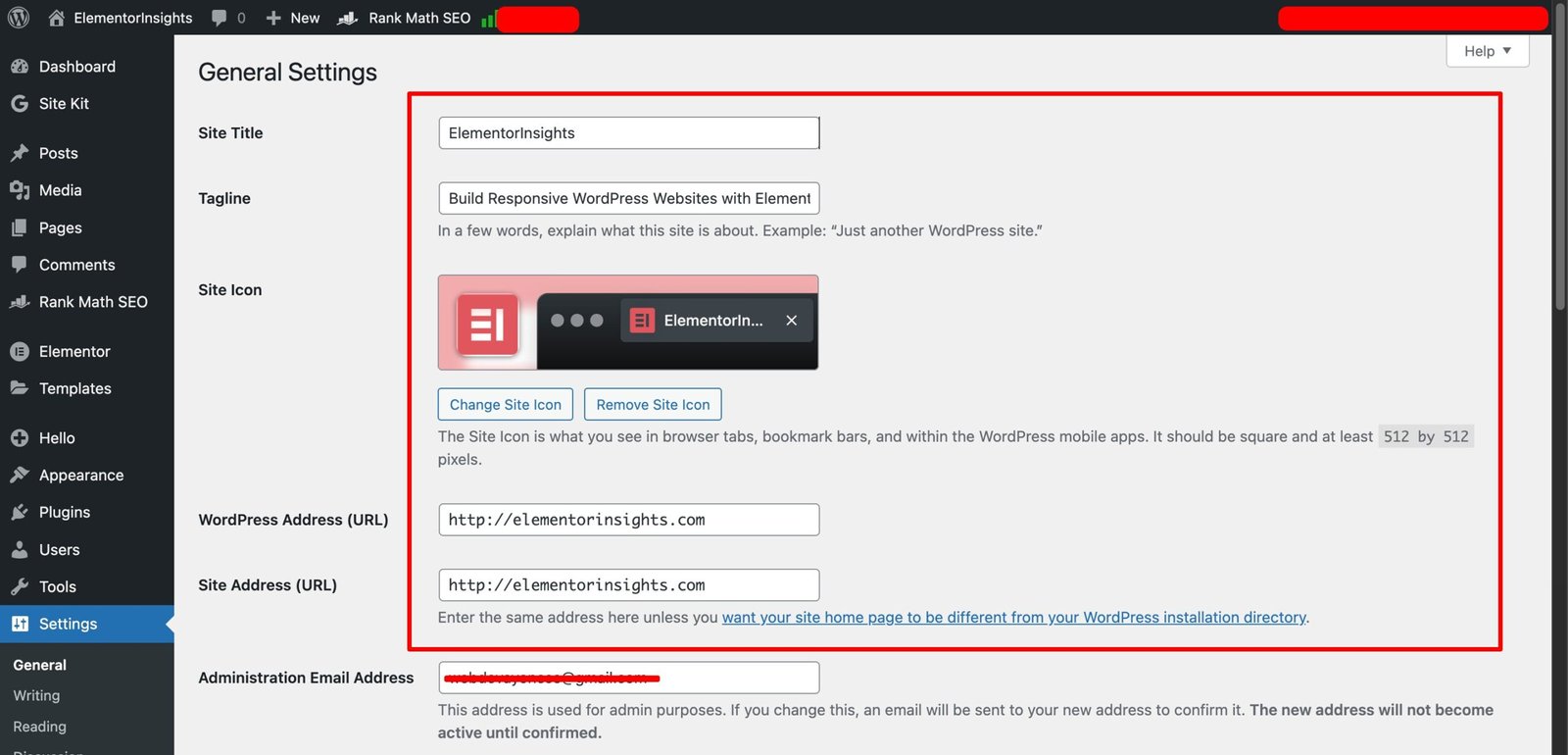This screenshot has height=755, width=1568.
Task: Click the Dashboard gauge icon in sidebar
Action: click(20, 67)
